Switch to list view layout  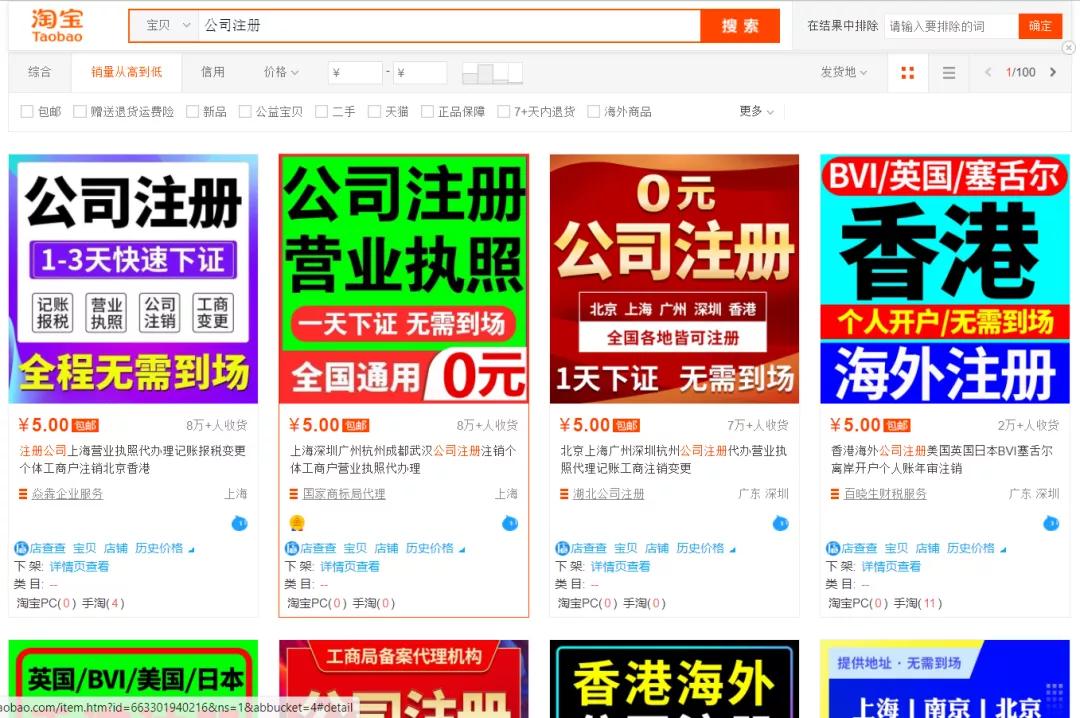948,72
